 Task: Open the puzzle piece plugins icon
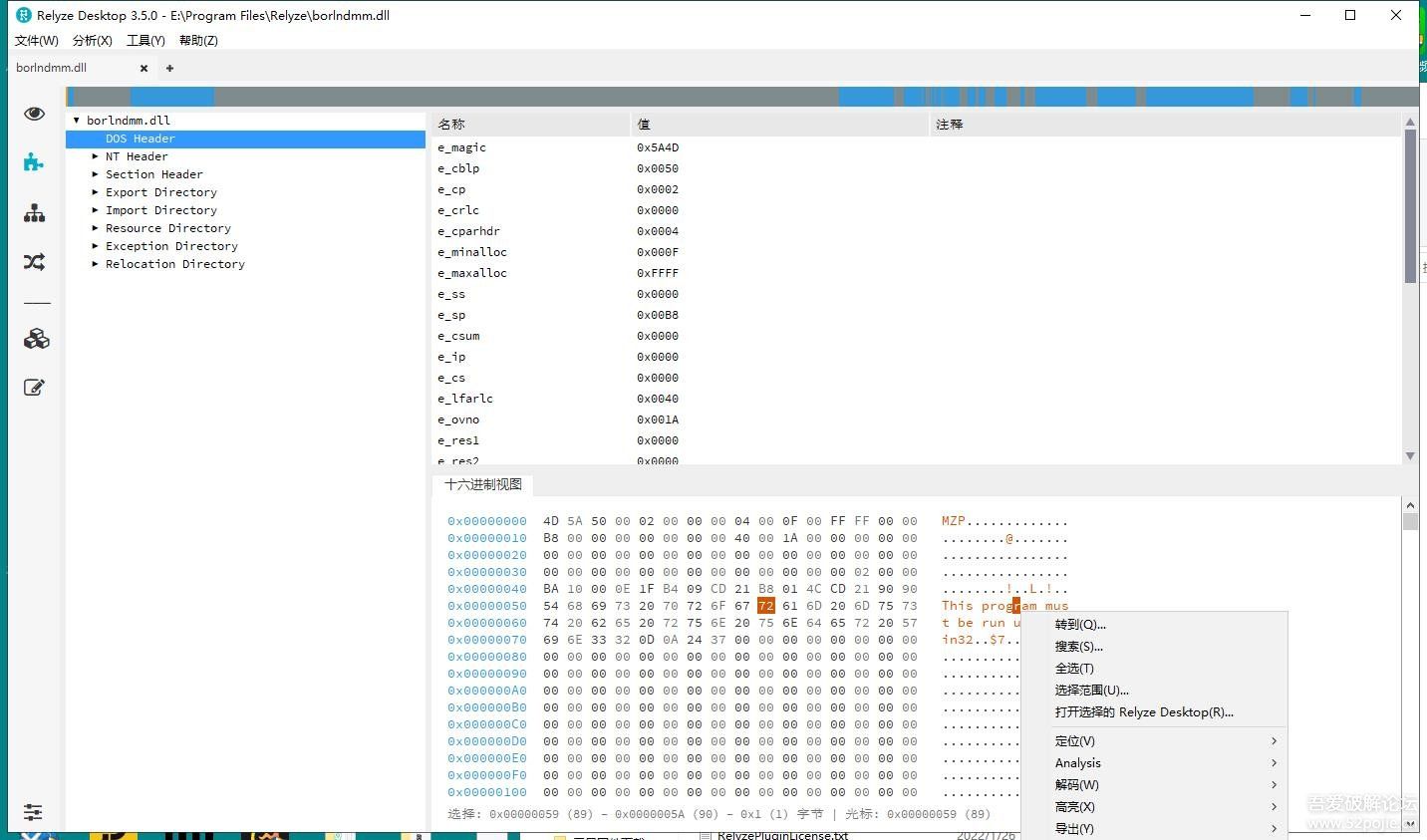34,162
